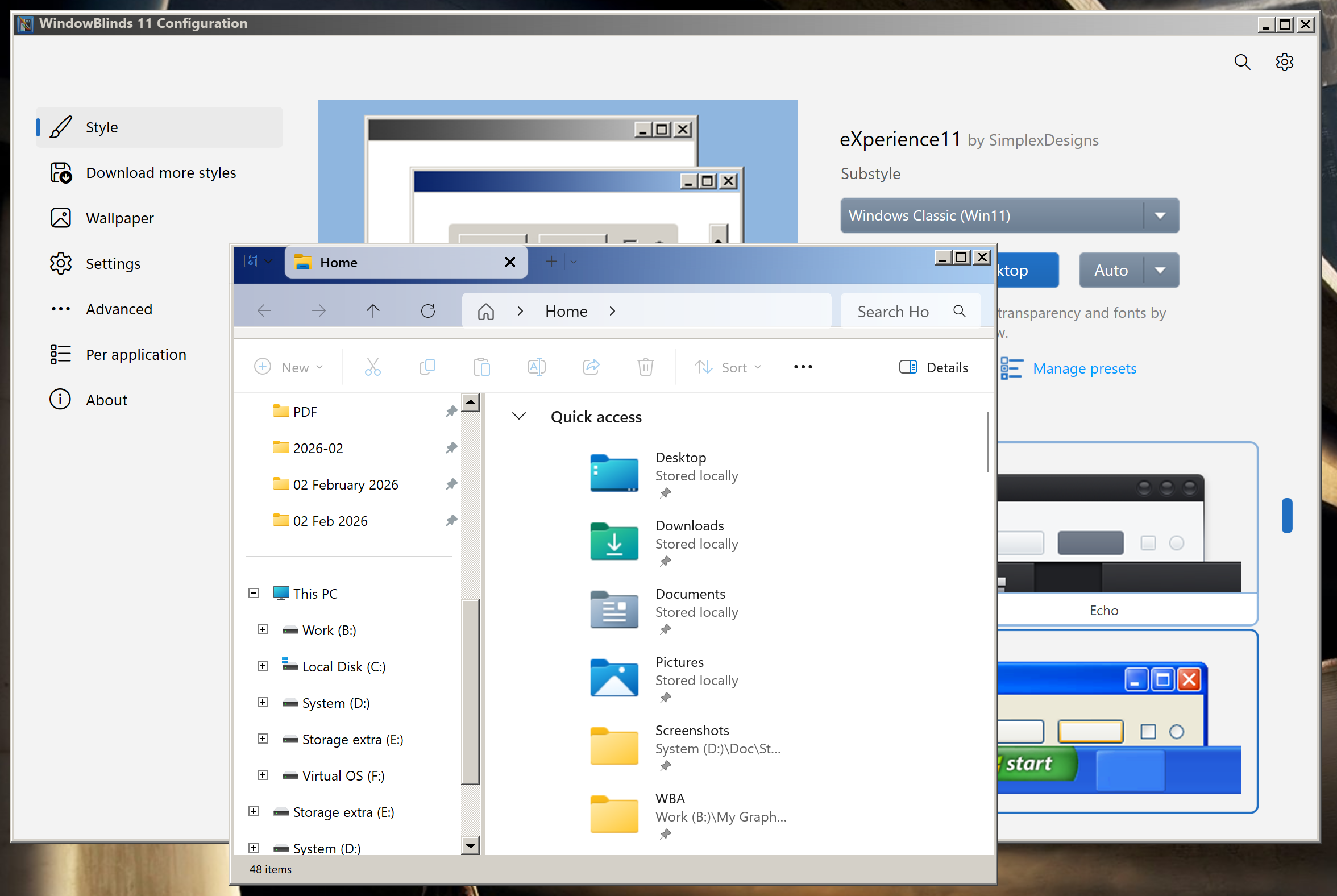Click the Cut scissors icon in Explorer toolbar
Screen dimensions: 1337x896
click(x=372, y=367)
